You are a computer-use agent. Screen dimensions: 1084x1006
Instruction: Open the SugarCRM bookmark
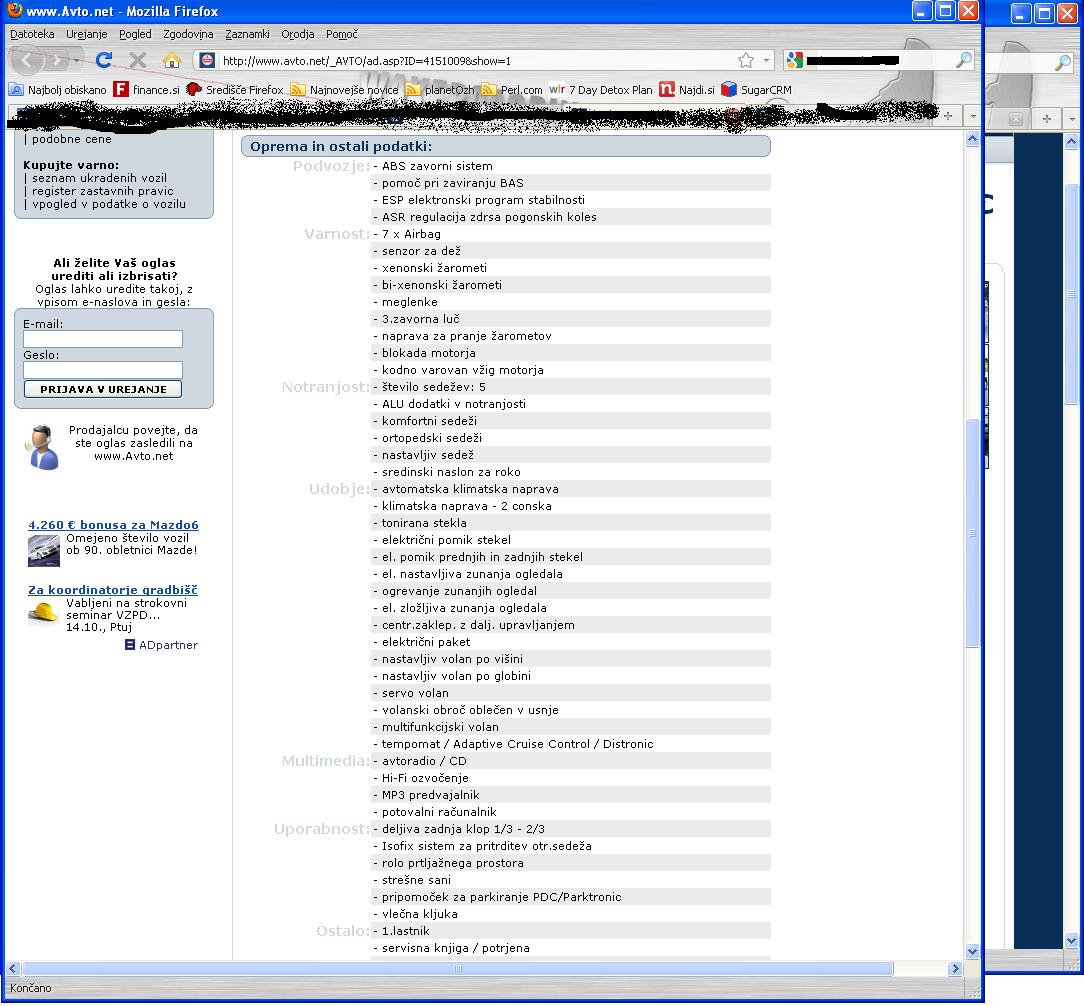point(756,90)
